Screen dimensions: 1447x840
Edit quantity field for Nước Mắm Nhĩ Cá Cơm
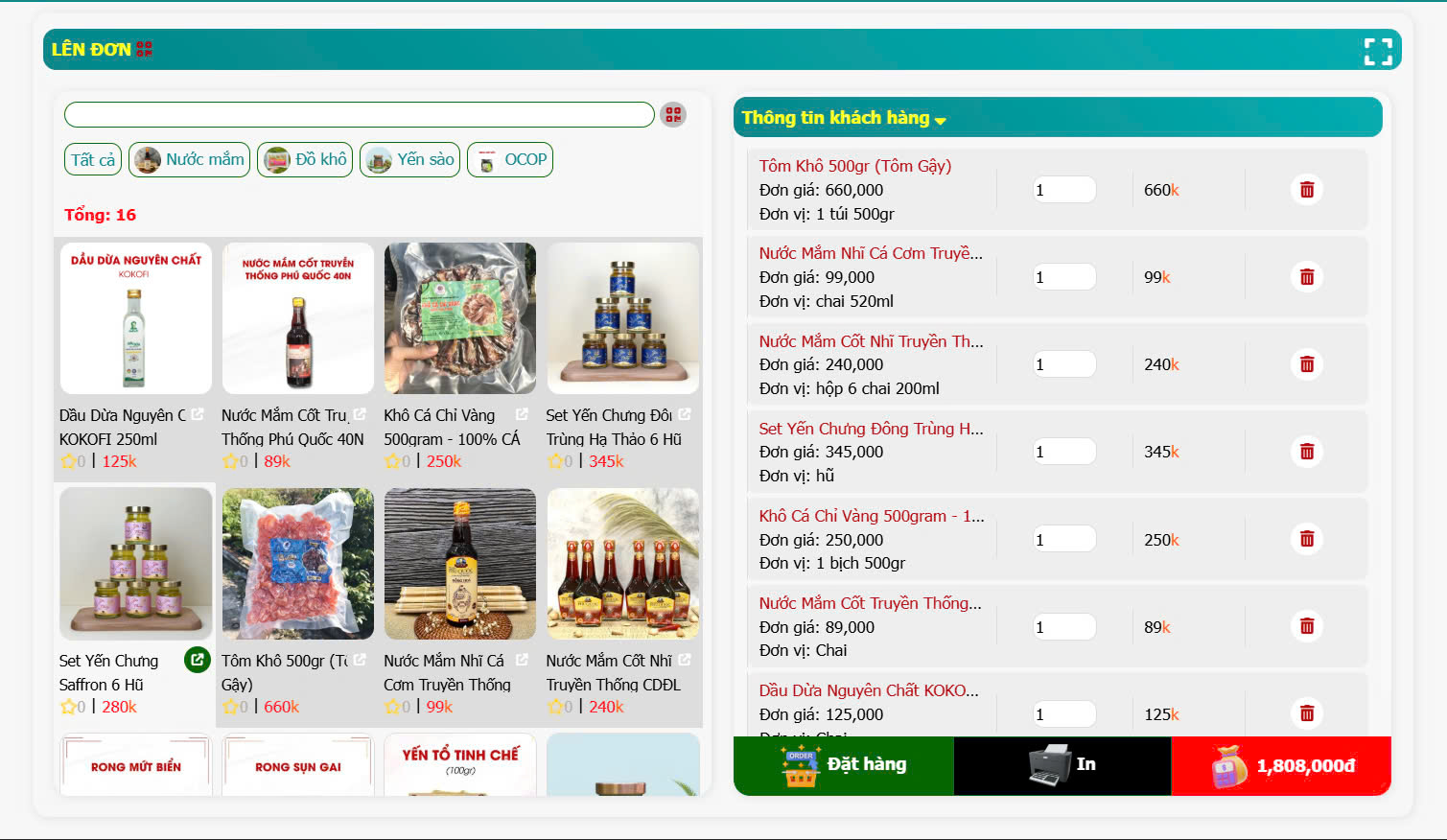click(1064, 277)
